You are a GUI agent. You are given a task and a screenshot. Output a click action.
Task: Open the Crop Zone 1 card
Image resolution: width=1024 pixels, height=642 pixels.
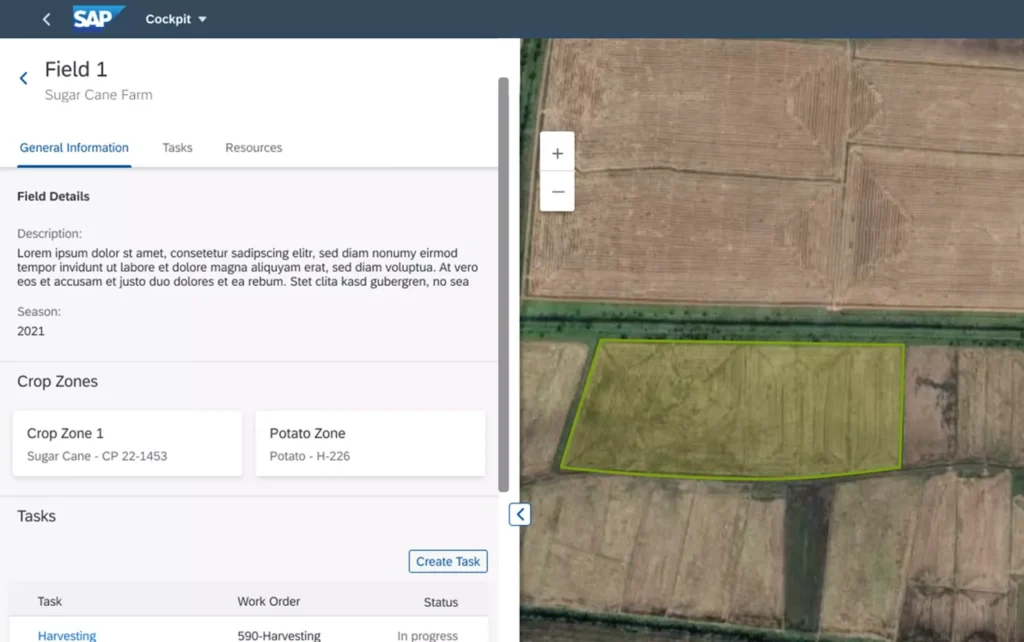pyautogui.click(x=127, y=443)
